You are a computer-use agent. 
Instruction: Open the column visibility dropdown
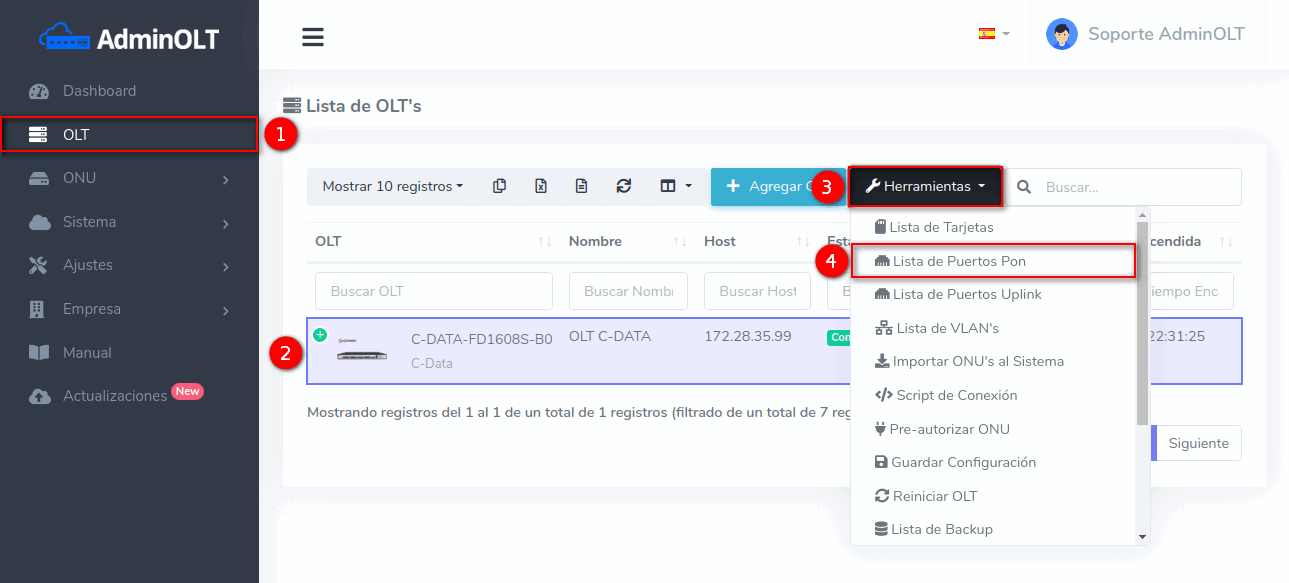point(676,186)
